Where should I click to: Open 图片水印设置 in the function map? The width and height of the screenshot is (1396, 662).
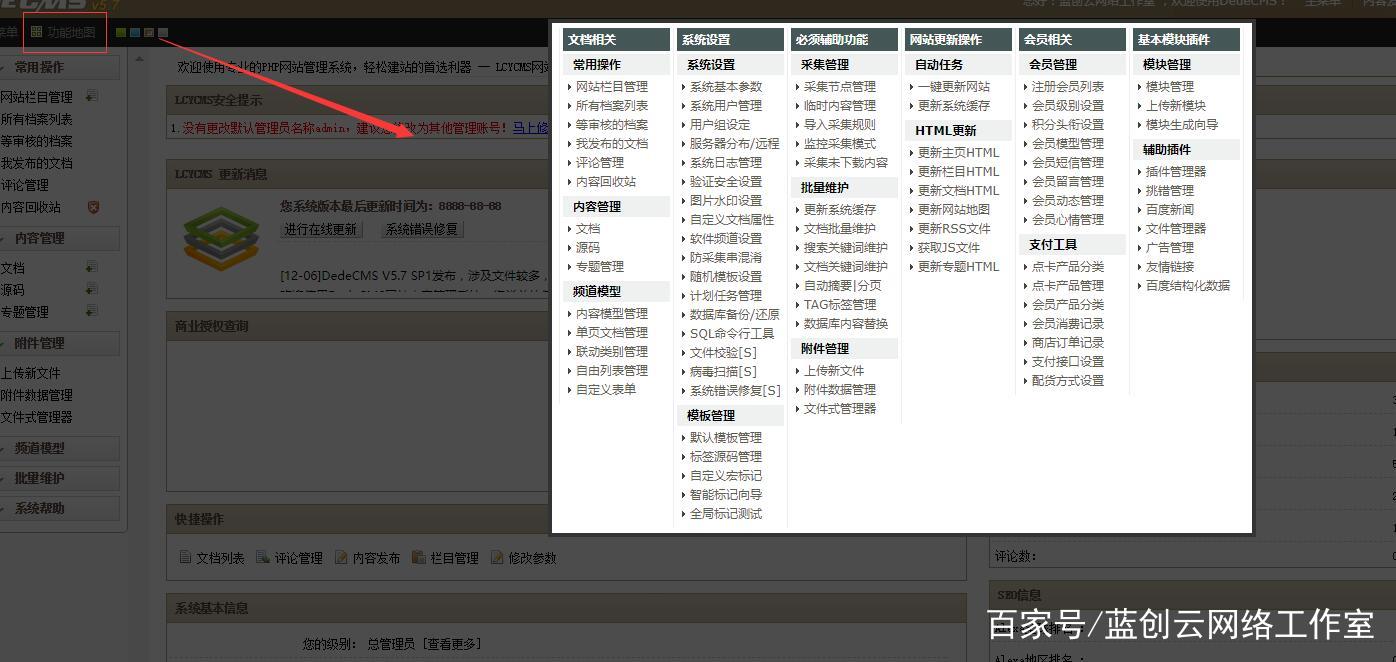click(x=725, y=201)
